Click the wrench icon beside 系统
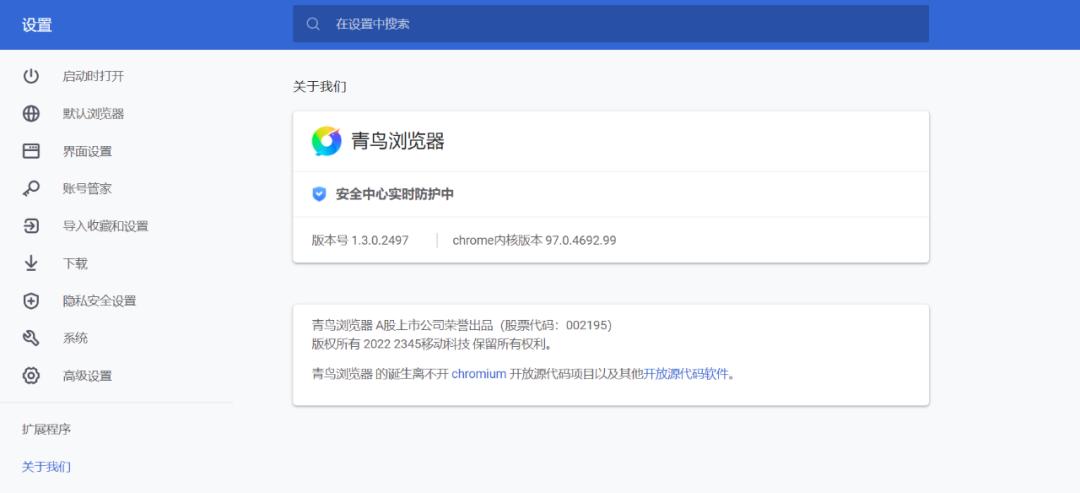 coord(31,338)
